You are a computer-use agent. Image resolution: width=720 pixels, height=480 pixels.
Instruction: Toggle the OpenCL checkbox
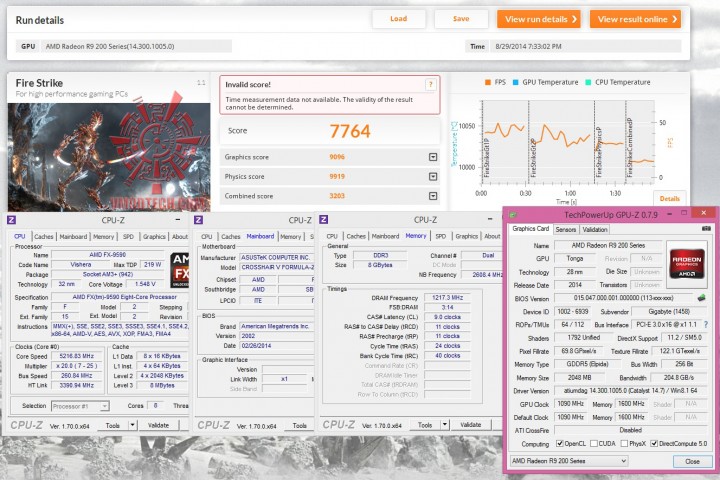pos(559,443)
